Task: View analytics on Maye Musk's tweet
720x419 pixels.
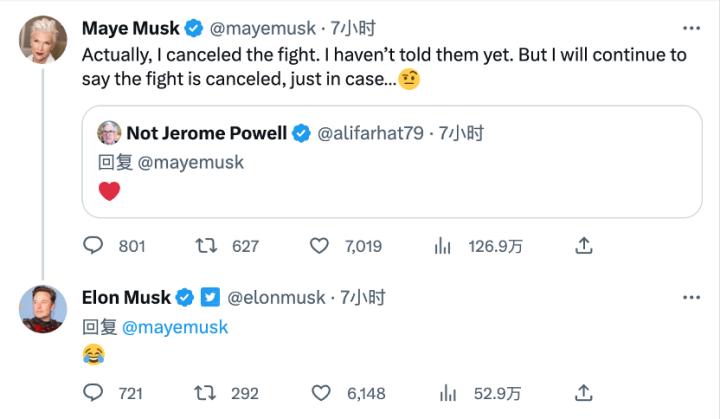Action: tap(444, 245)
